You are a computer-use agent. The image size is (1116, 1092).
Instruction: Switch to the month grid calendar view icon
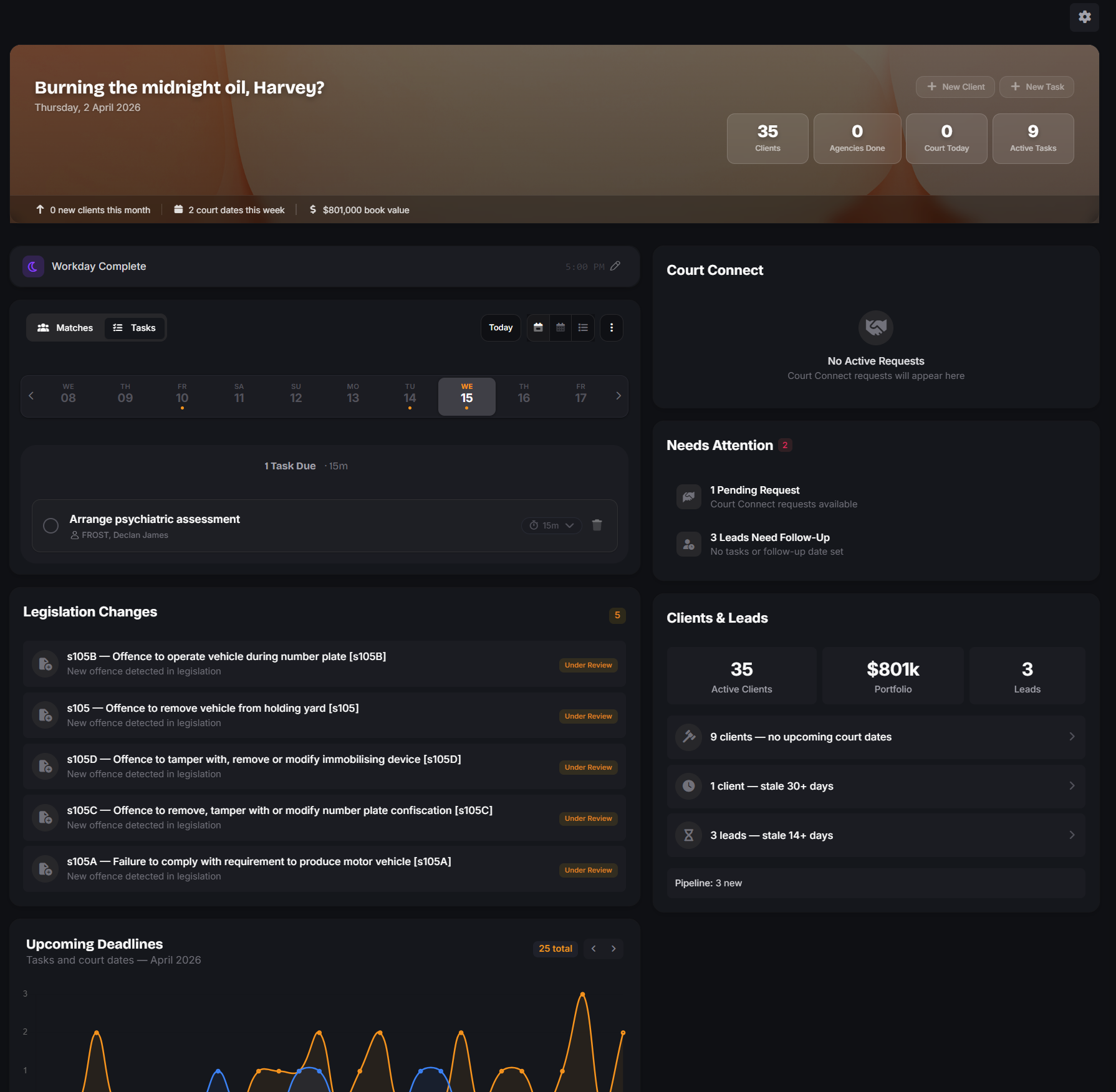click(x=560, y=328)
